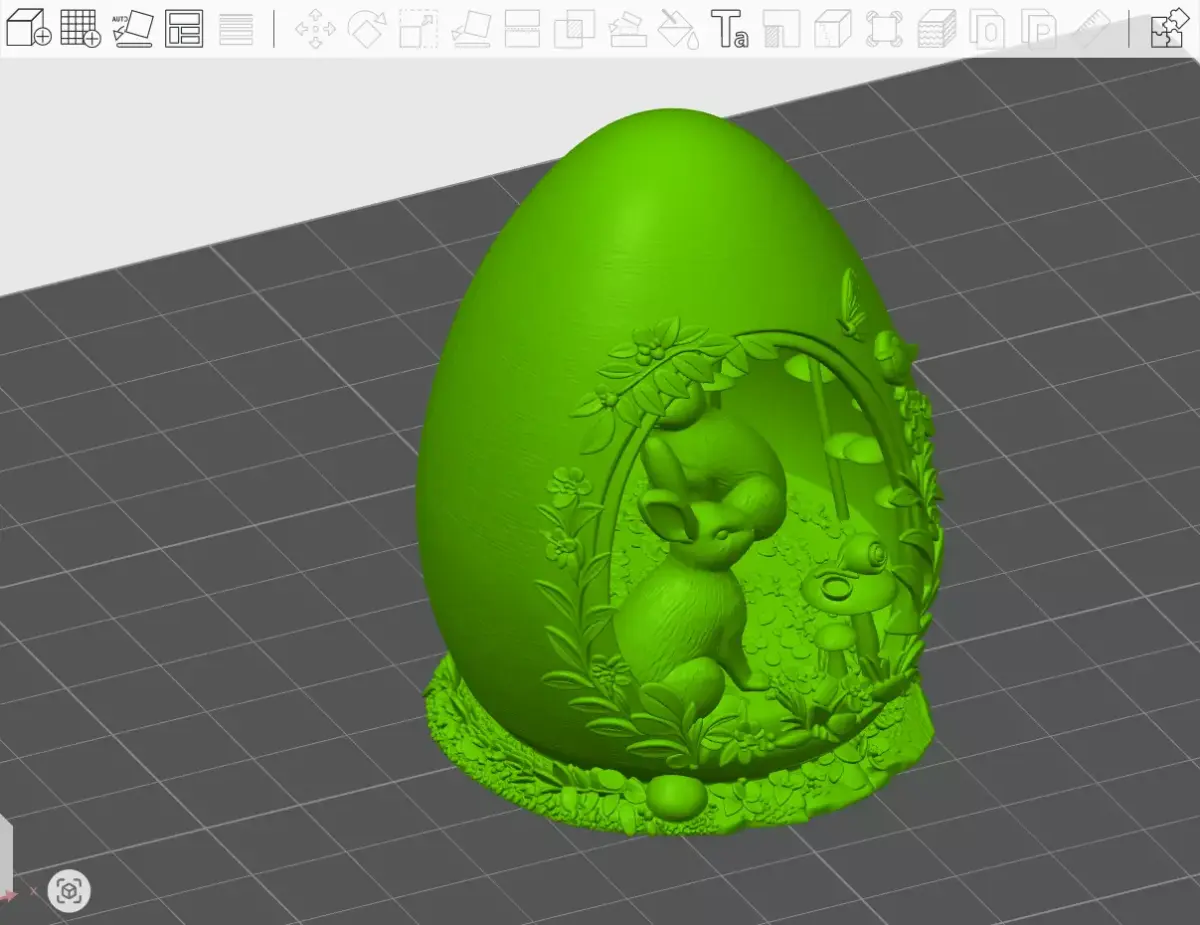Open the Assembly view puzzle icon

(x=1169, y=28)
